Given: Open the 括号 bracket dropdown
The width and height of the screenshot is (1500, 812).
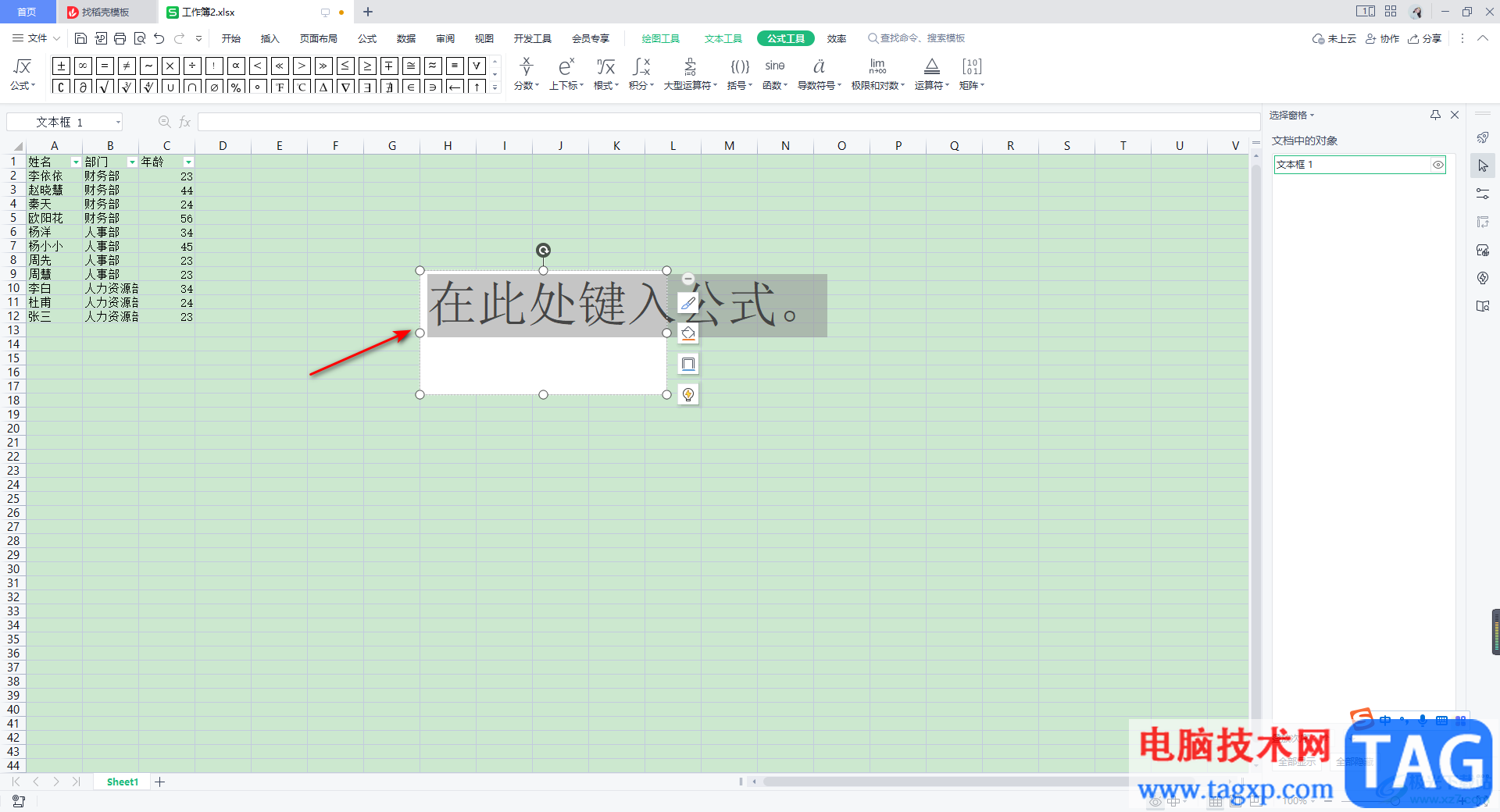Looking at the screenshot, I should 740,74.
